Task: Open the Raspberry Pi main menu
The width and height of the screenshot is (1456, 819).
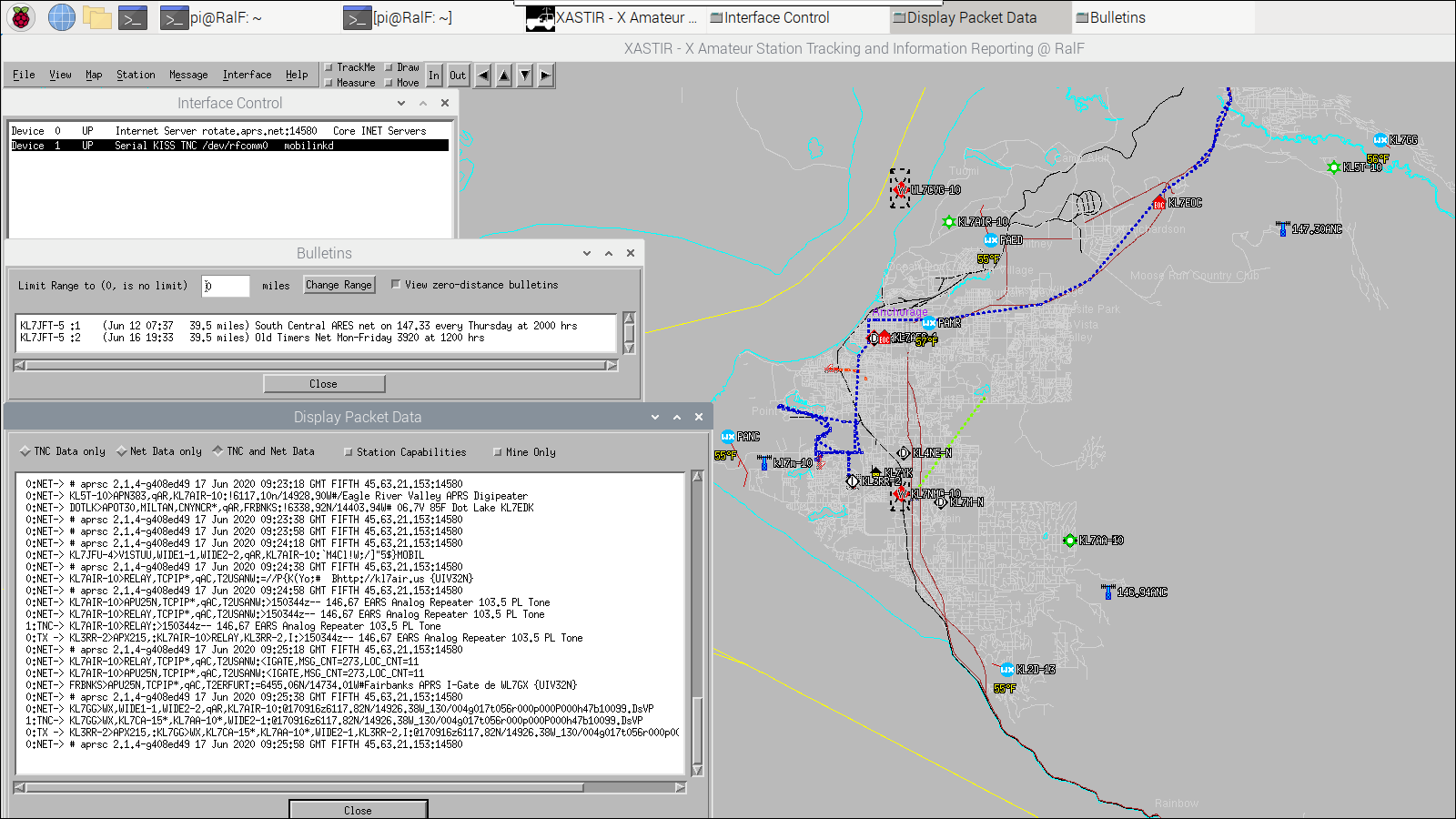Action: point(21,17)
